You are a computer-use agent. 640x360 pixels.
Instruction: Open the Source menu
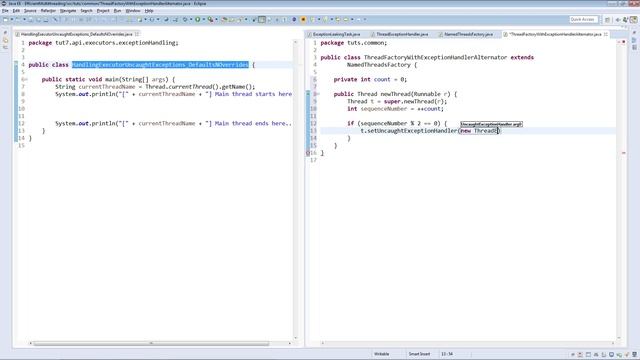pos(30,11)
